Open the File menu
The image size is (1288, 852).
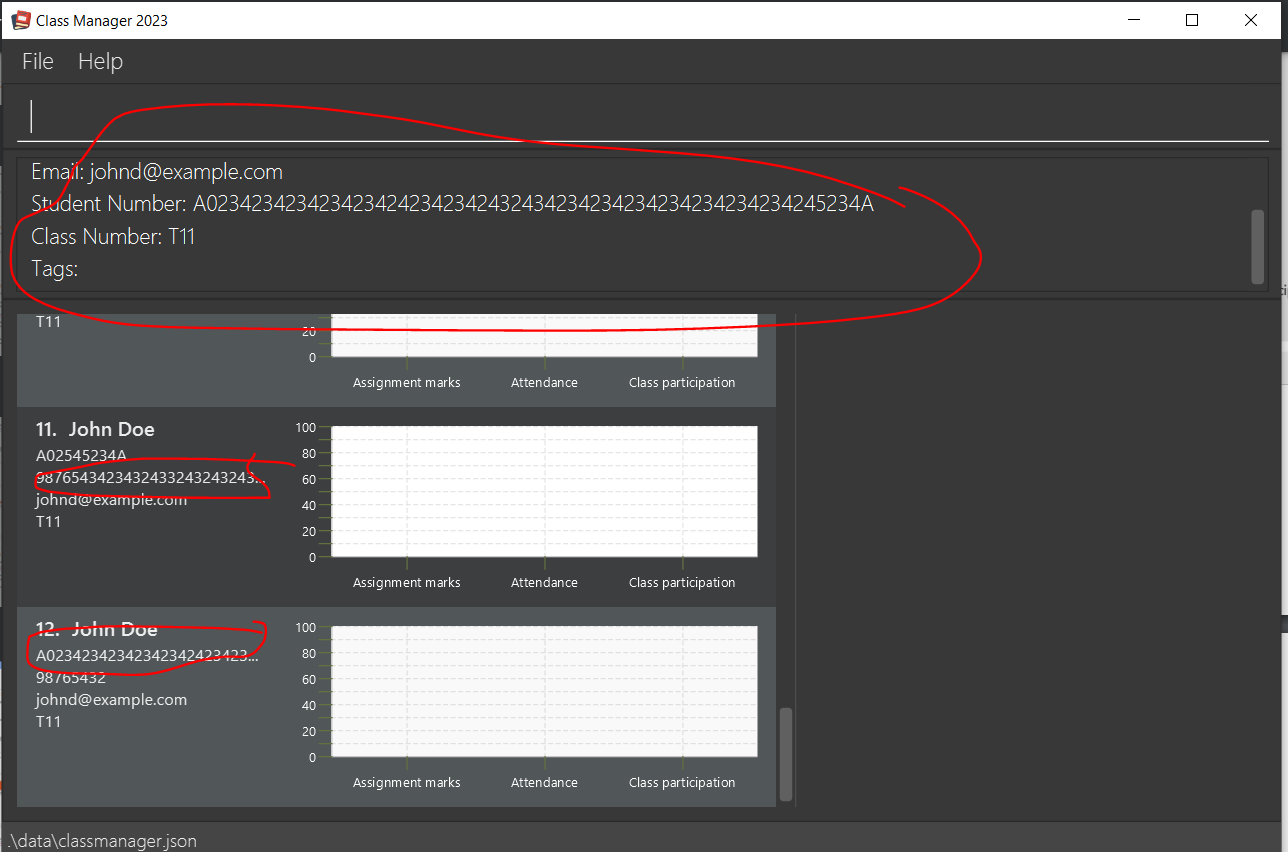(37, 61)
